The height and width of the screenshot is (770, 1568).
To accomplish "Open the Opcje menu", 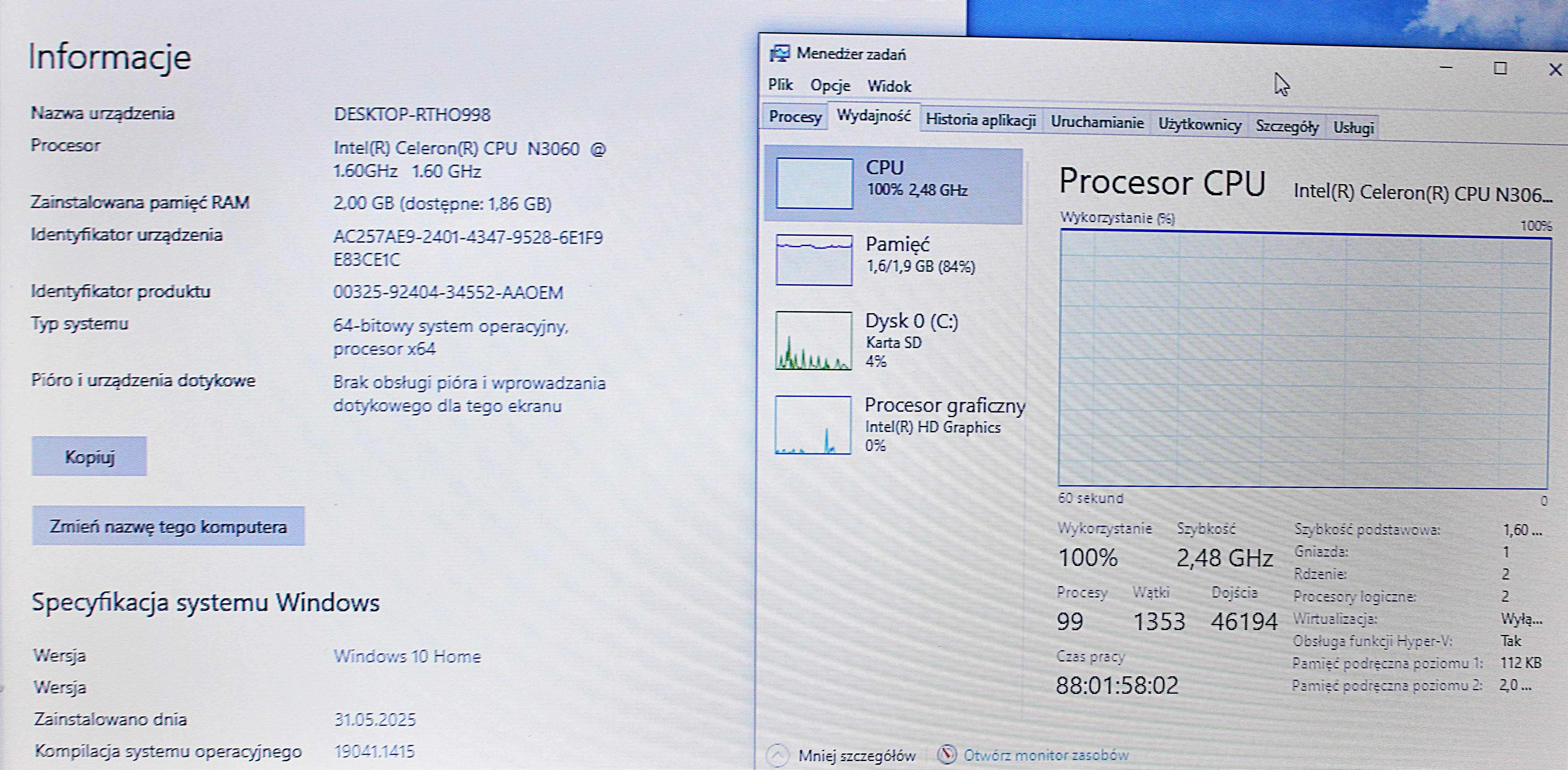I will [x=831, y=85].
